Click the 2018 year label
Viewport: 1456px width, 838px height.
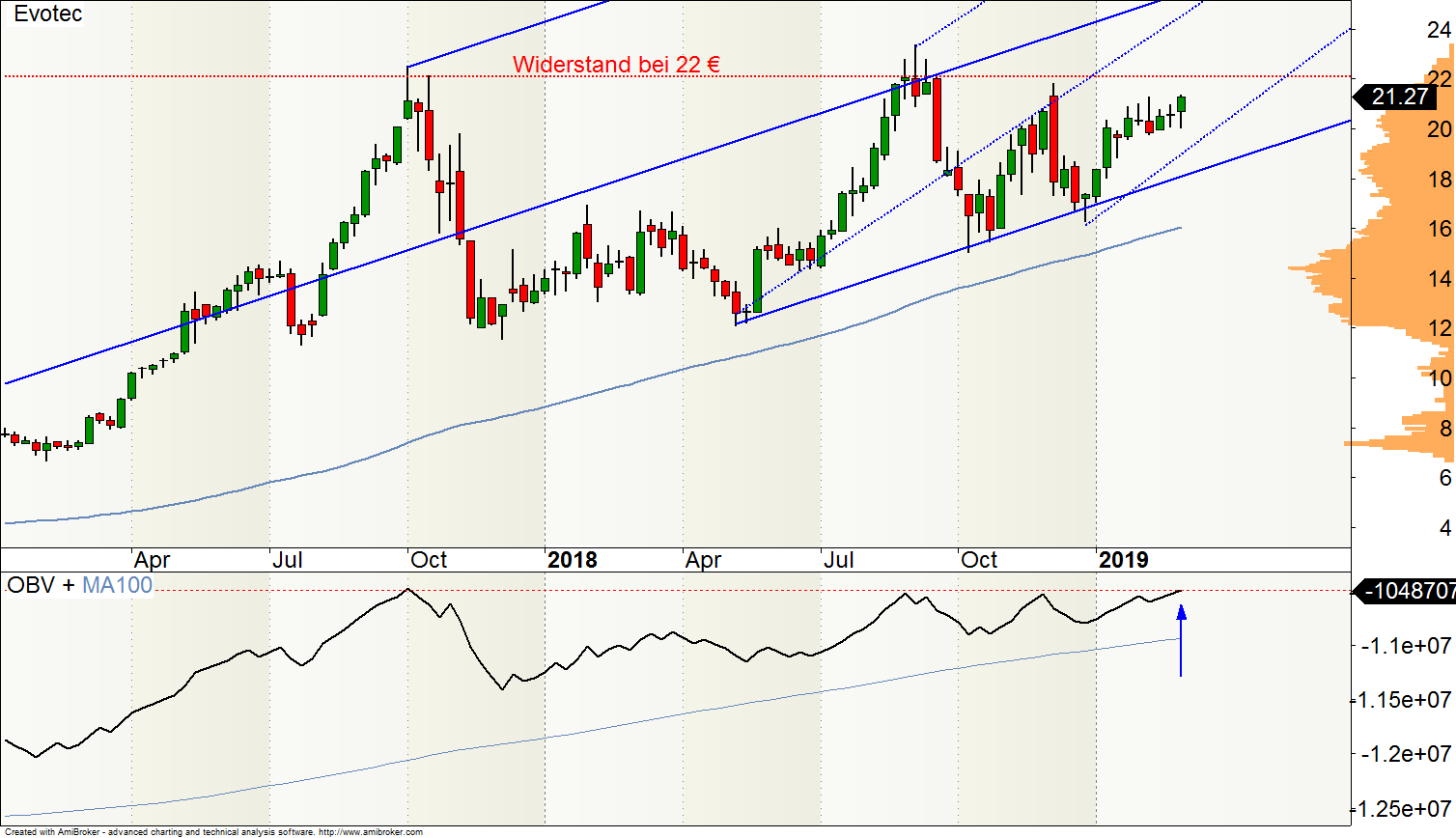tap(572, 560)
